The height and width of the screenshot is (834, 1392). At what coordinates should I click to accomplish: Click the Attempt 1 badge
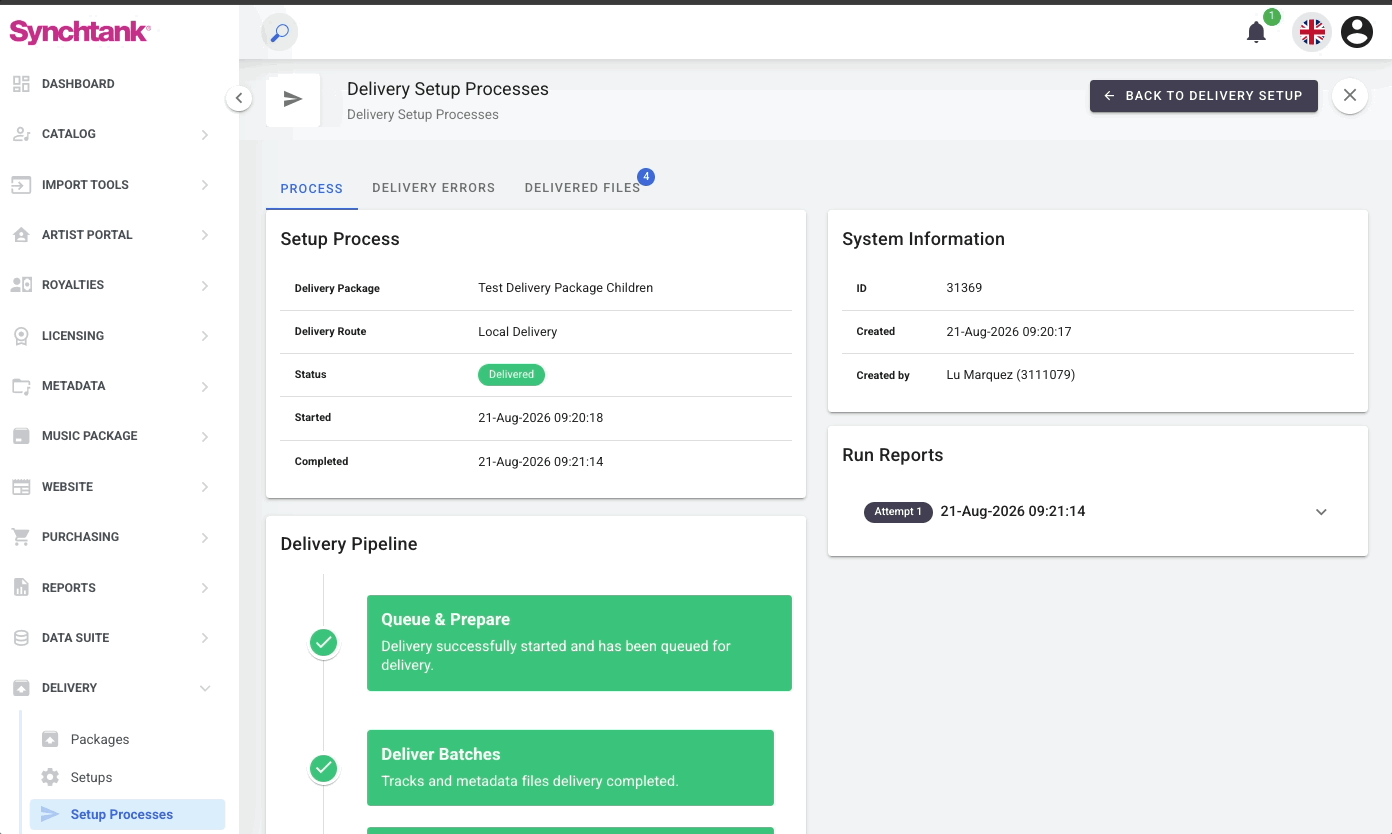pyautogui.click(x=898, y=512)
